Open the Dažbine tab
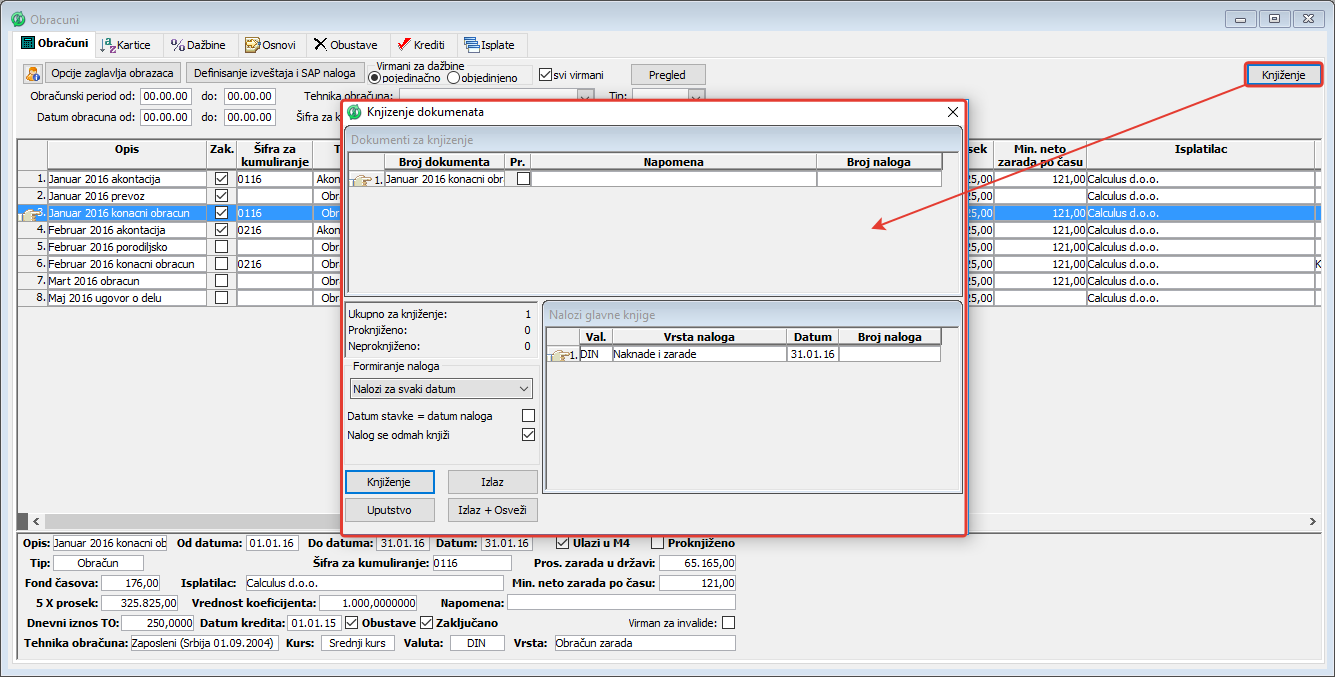Viewport: 1335px width, 677px height. 198,45
